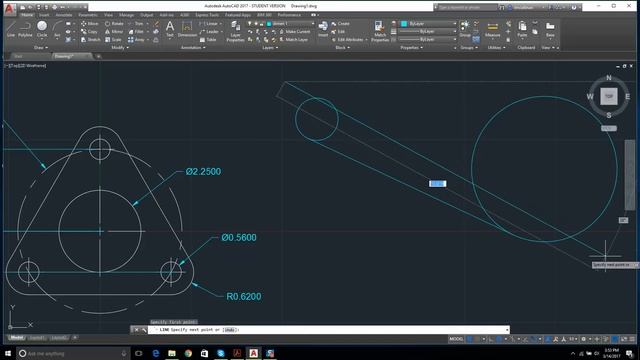Click the Array tool
This screenshot has width=640, height=360.
(136, 40)
